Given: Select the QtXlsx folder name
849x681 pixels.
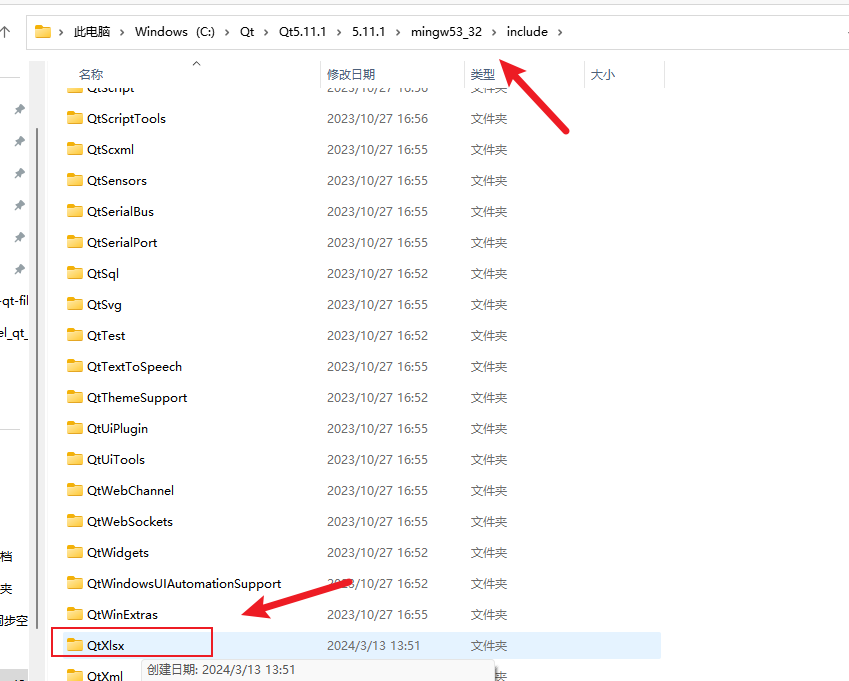Looking at the screenshot, I should pos(106,645).
